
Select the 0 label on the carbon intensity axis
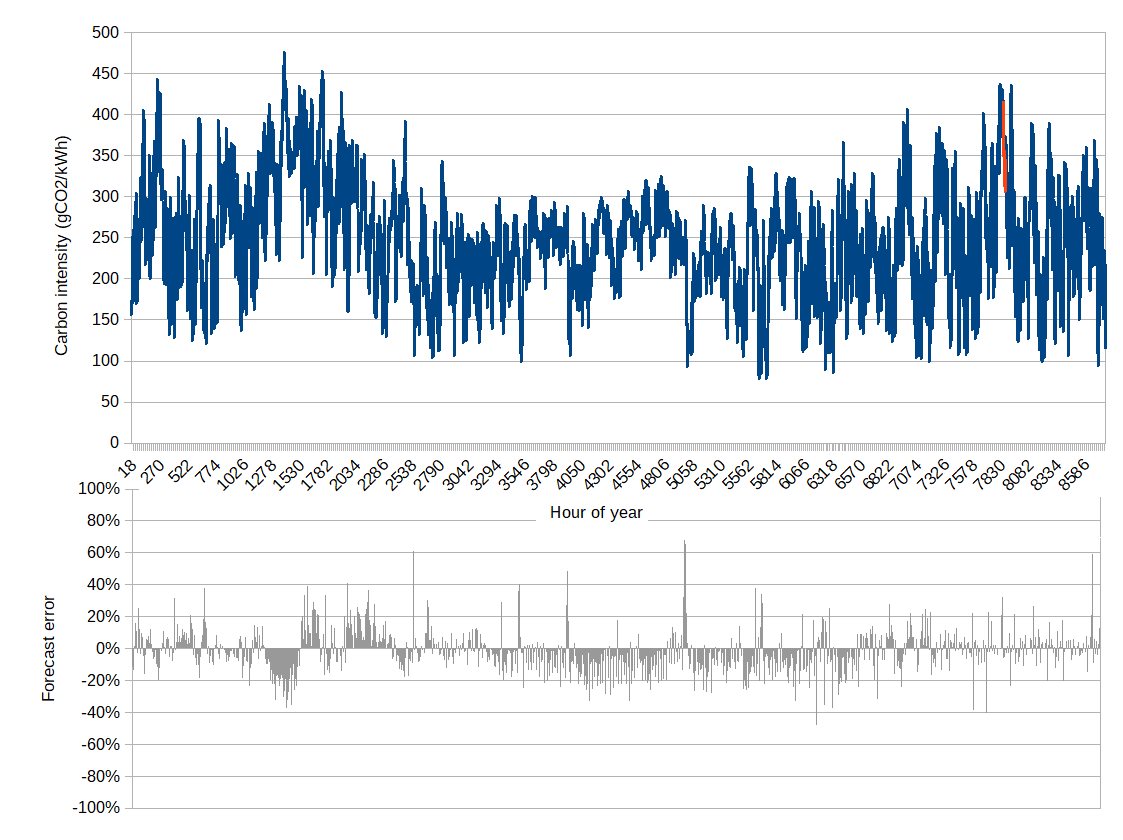[113, 442]
